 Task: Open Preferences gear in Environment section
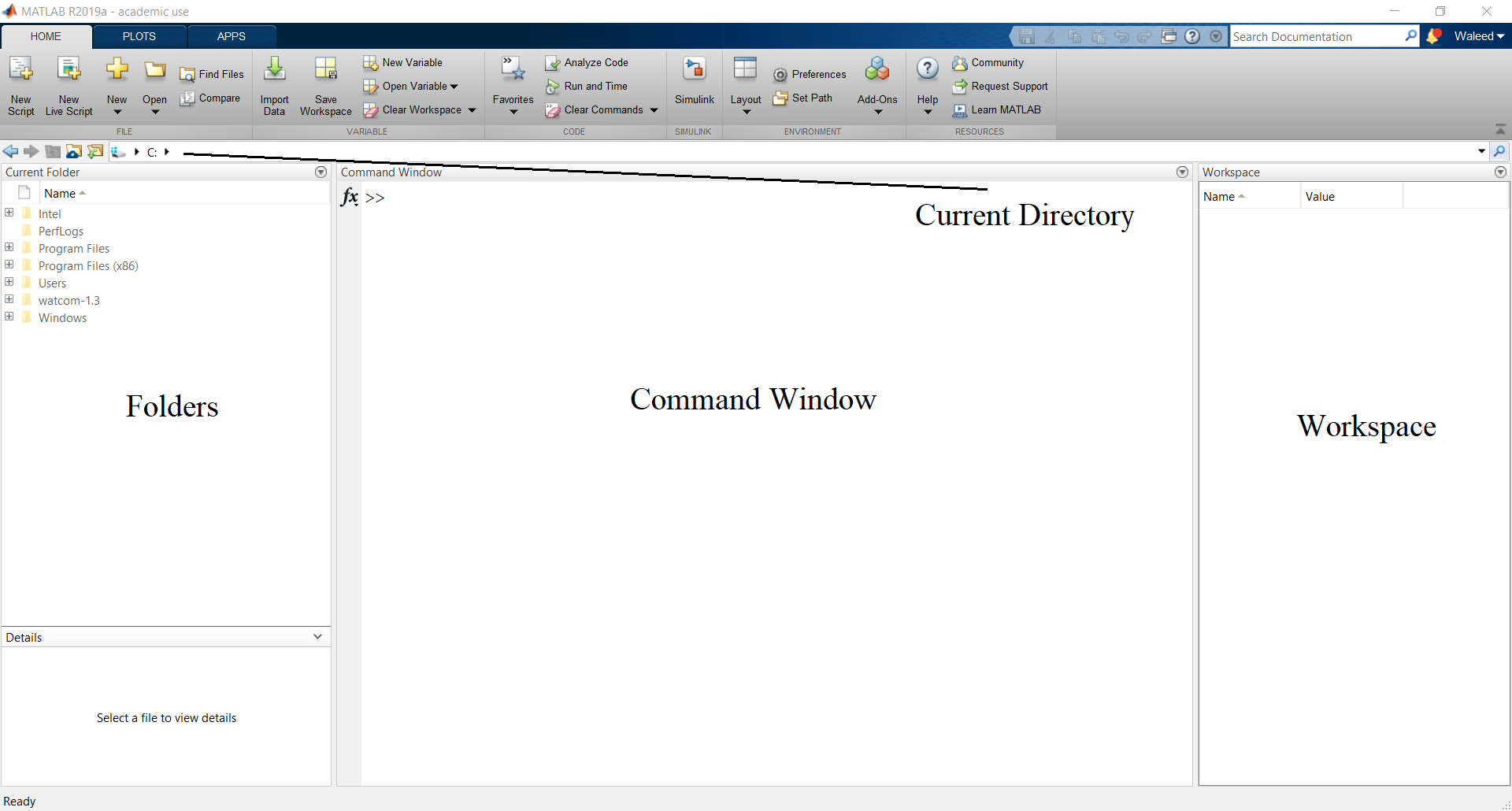[780, 75]
